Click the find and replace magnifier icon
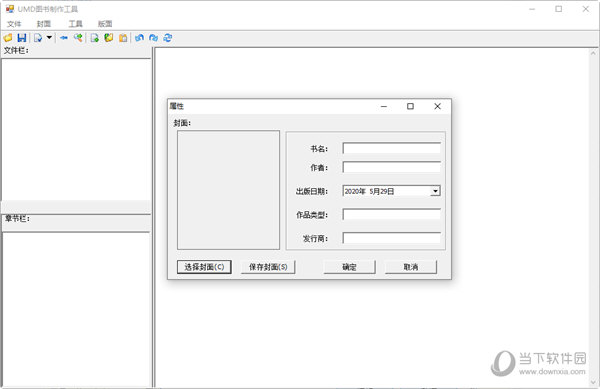The width and height of the screenshot is (600, 389). click(78, 37)
